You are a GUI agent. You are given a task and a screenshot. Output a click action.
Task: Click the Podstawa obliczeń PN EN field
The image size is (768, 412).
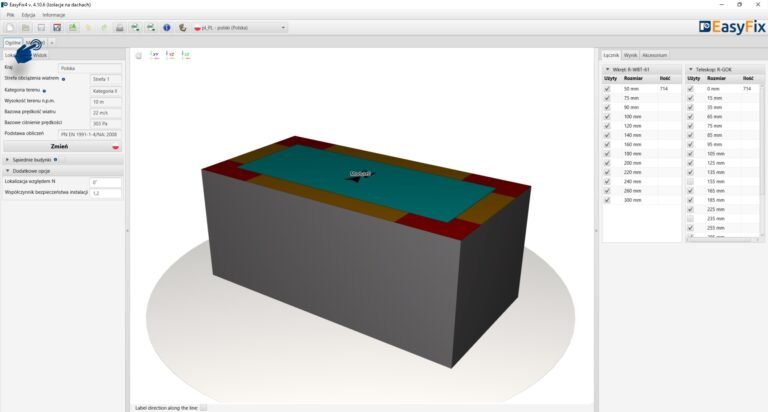[x=90, y=134]
